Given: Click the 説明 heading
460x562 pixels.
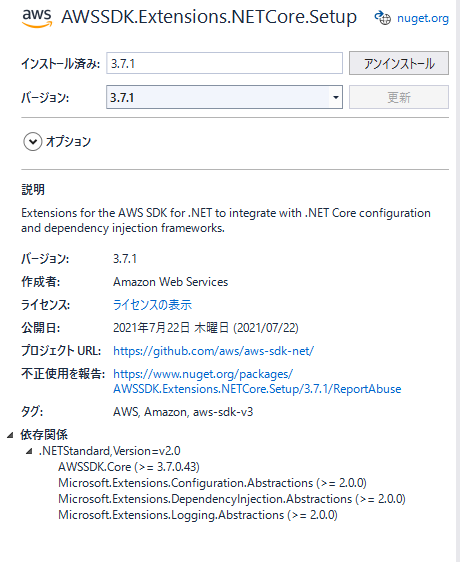Looking at the screenshot, I should point(33,190).
